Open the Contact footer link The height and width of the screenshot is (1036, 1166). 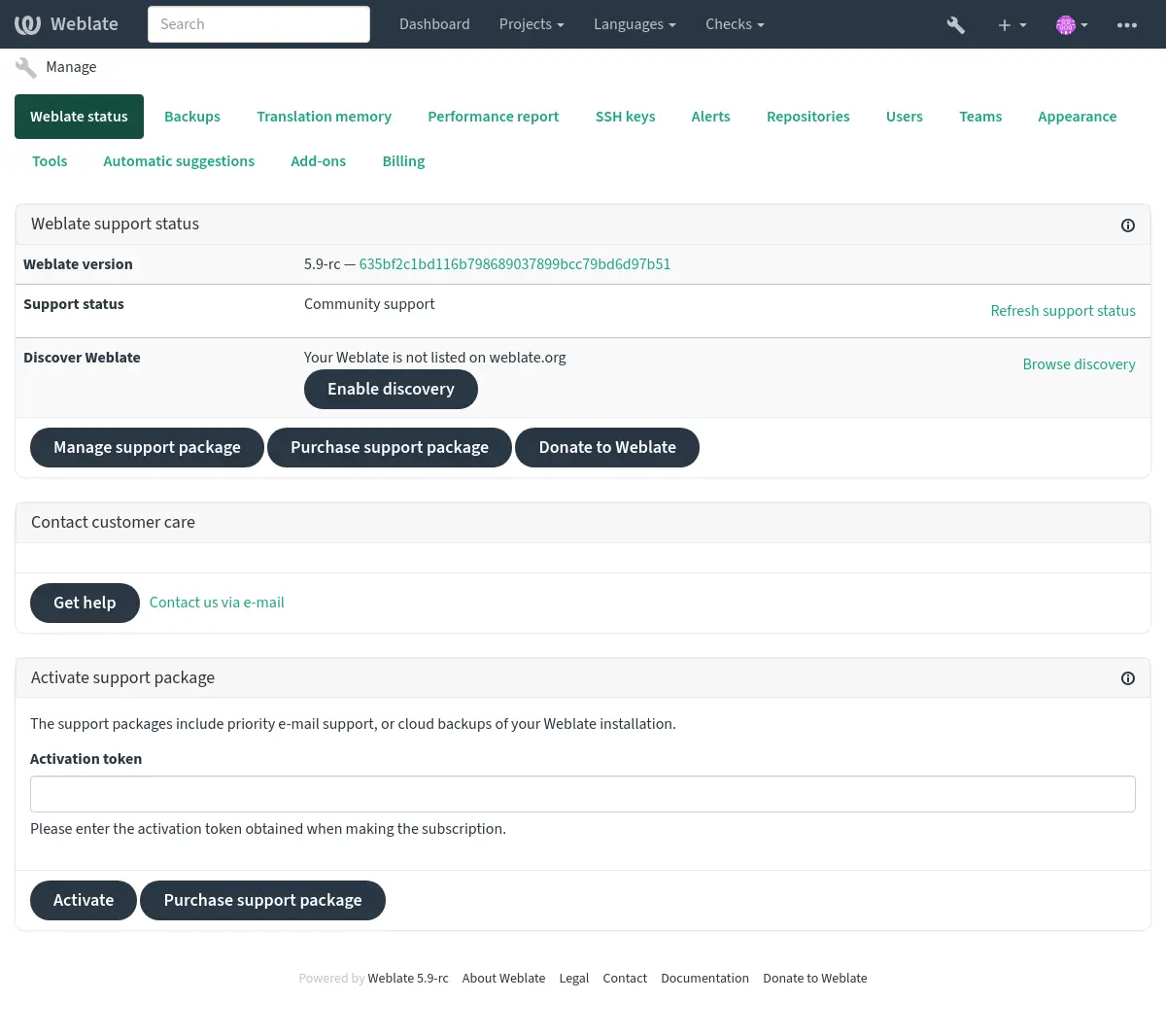(625, 979)
